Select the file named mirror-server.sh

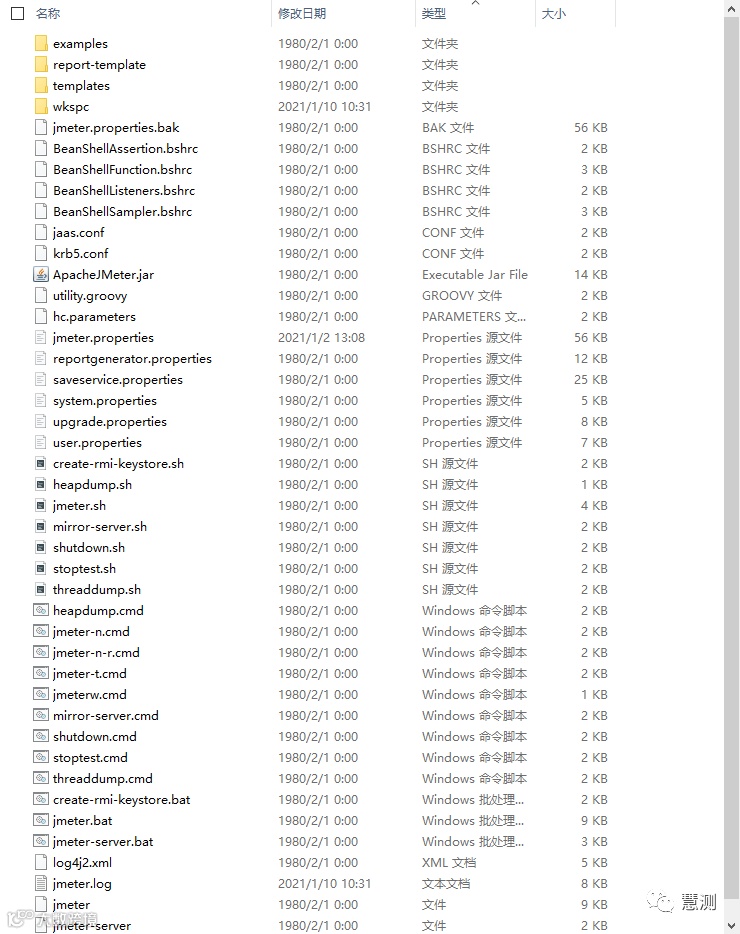pos(100,527)
